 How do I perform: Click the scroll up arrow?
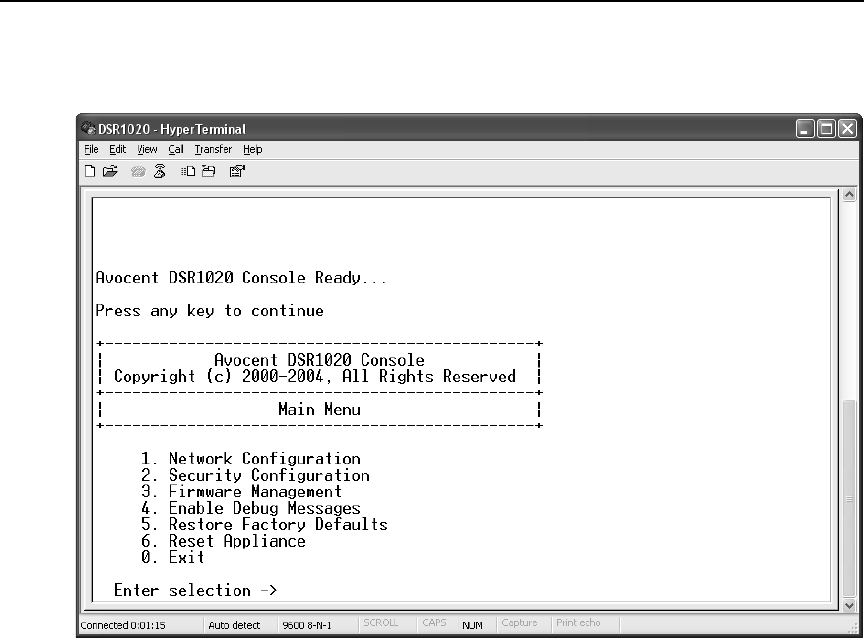(x=849, y=194)
